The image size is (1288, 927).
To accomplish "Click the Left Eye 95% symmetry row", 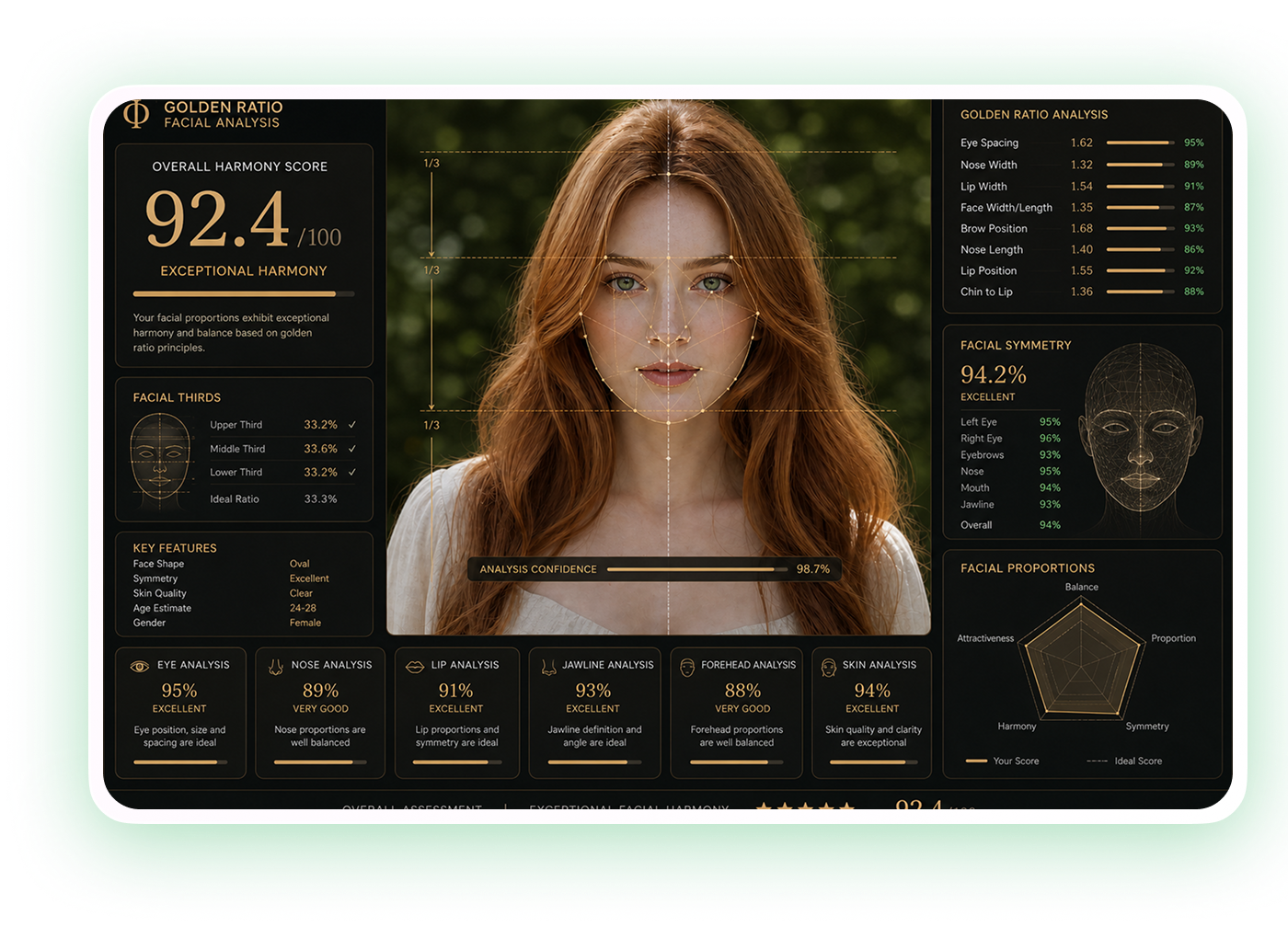I will click(x=1010, y=422).
